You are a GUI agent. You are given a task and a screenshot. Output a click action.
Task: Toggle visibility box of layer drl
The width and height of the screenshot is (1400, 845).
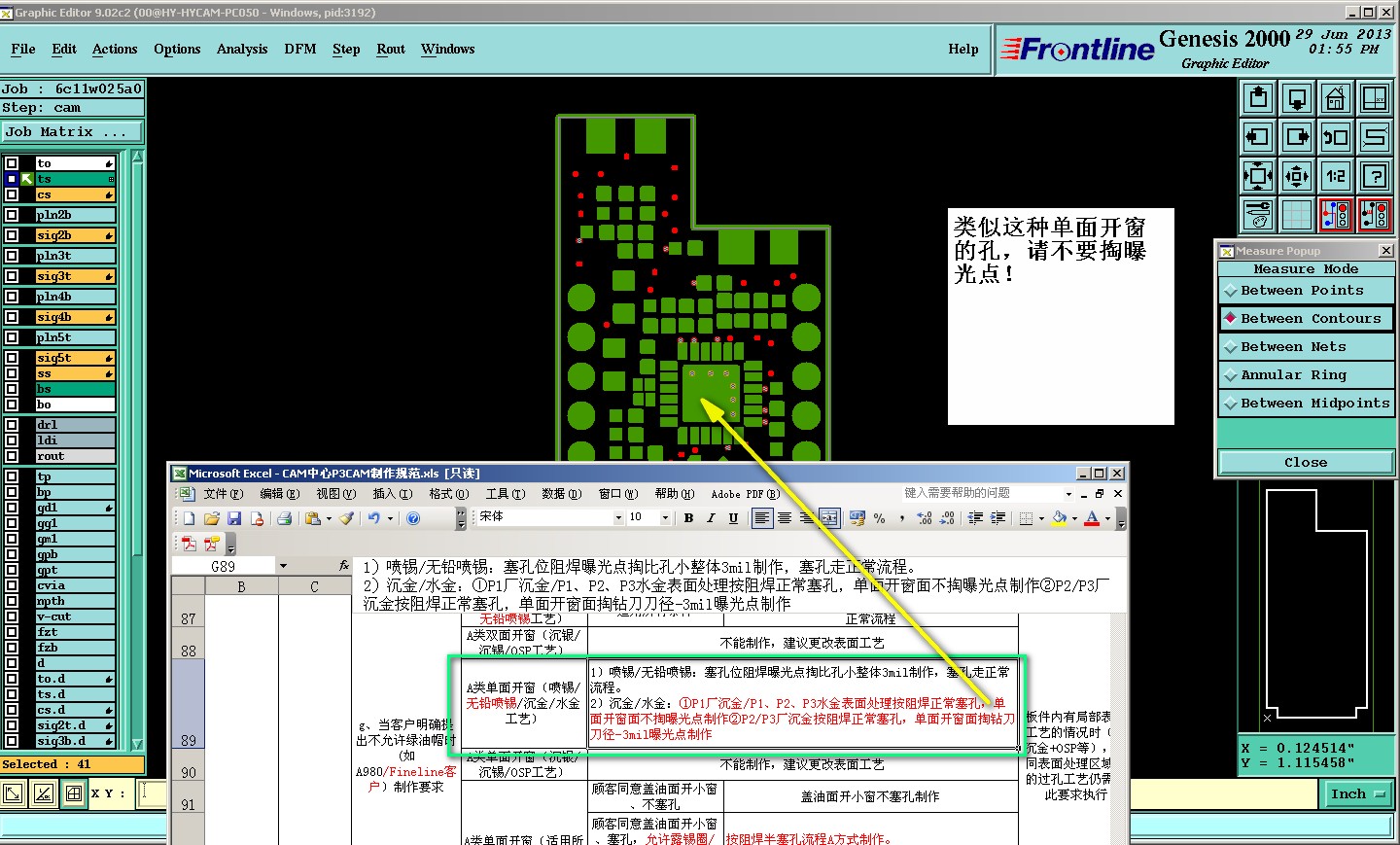[x=12, y=425]
